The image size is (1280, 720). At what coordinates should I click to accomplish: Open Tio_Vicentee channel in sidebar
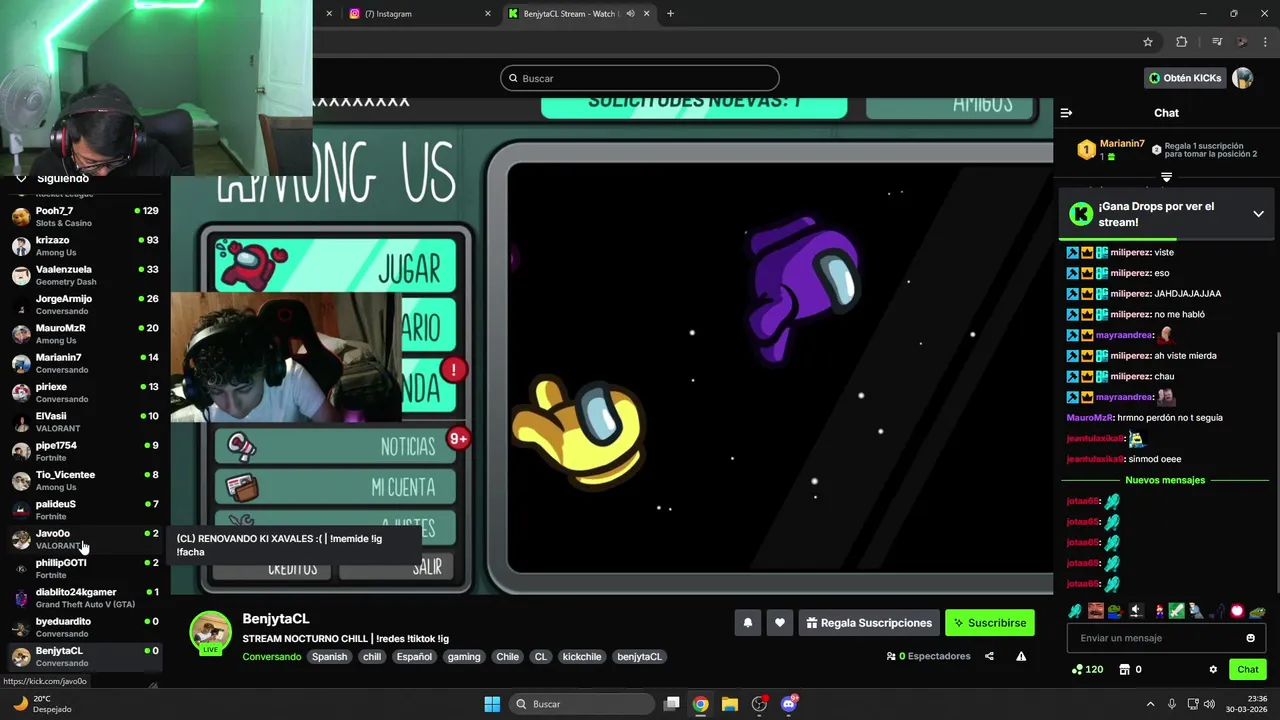click(x=85, y=480)
